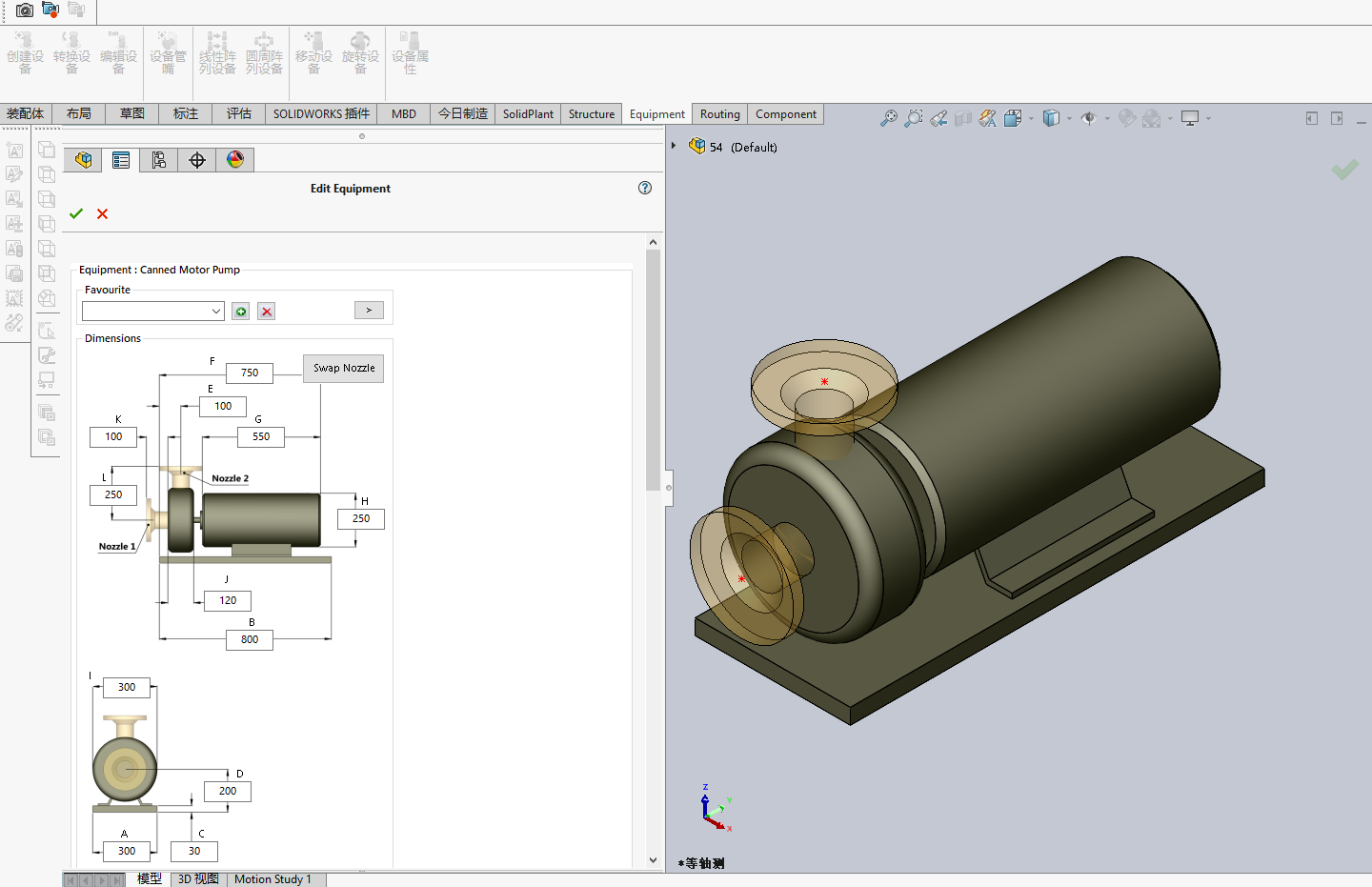The image size is (1372, 887).
Task: Open the DimXpertManager crosshair tab
Action: (x=197, y=160)
